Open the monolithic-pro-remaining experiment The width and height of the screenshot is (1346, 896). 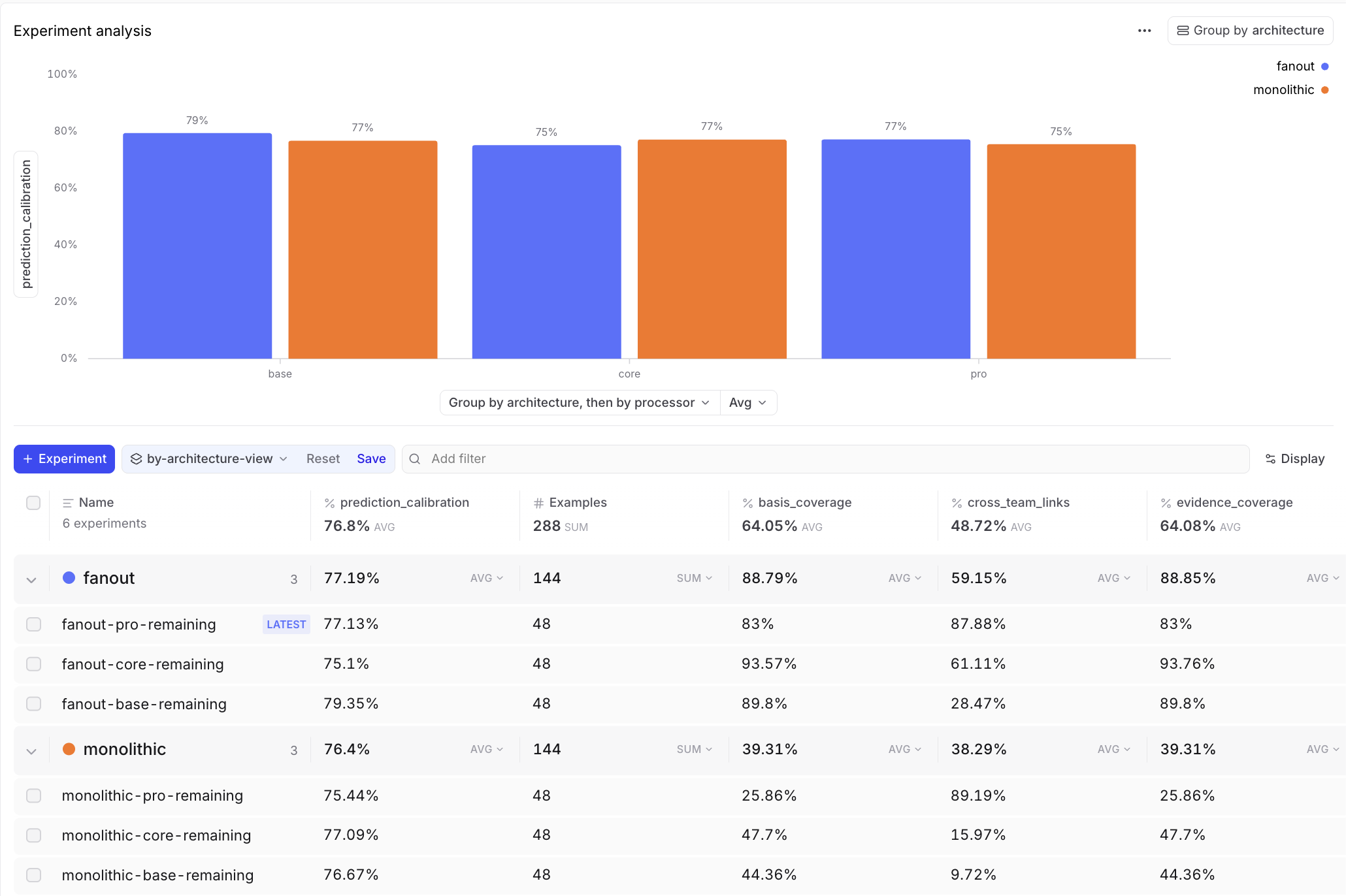point(152,795)
